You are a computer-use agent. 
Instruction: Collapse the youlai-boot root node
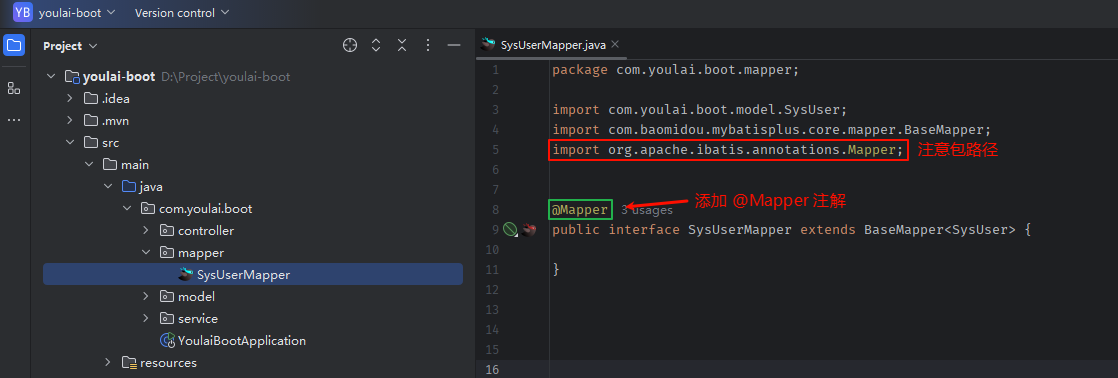point(51,76)
